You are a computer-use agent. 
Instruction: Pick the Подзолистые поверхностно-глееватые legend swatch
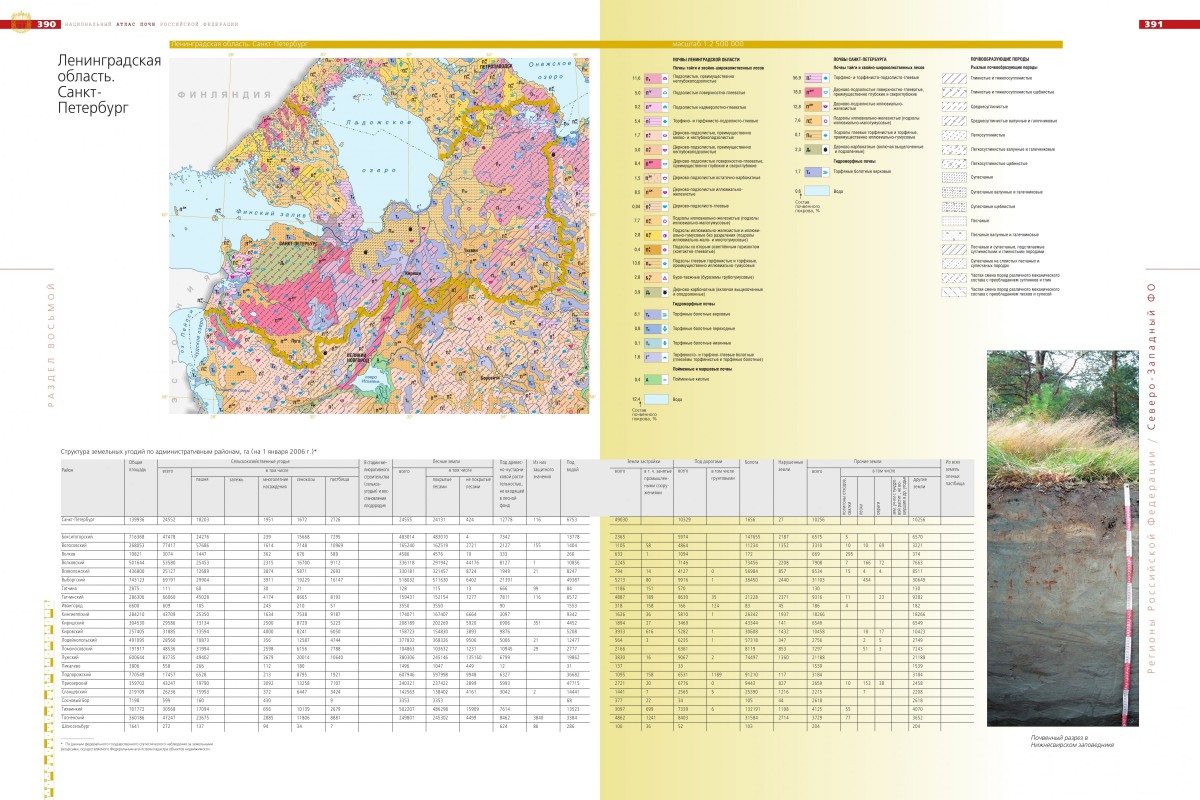[x=655, y=91]
